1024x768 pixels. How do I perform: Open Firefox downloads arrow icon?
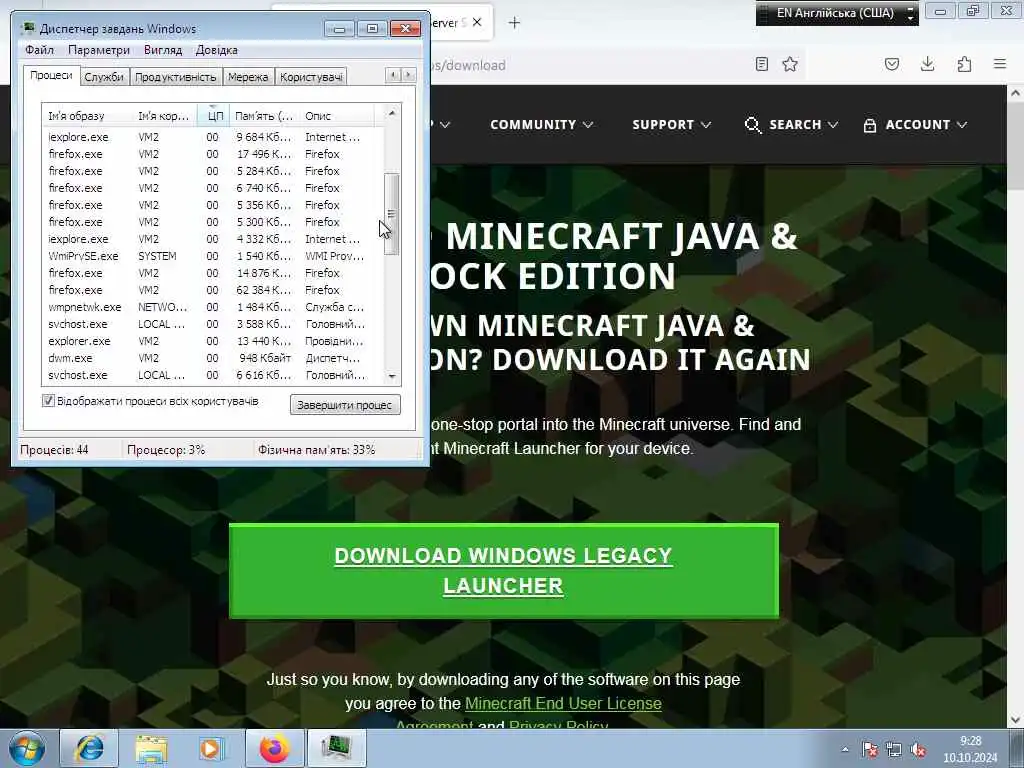927,64
